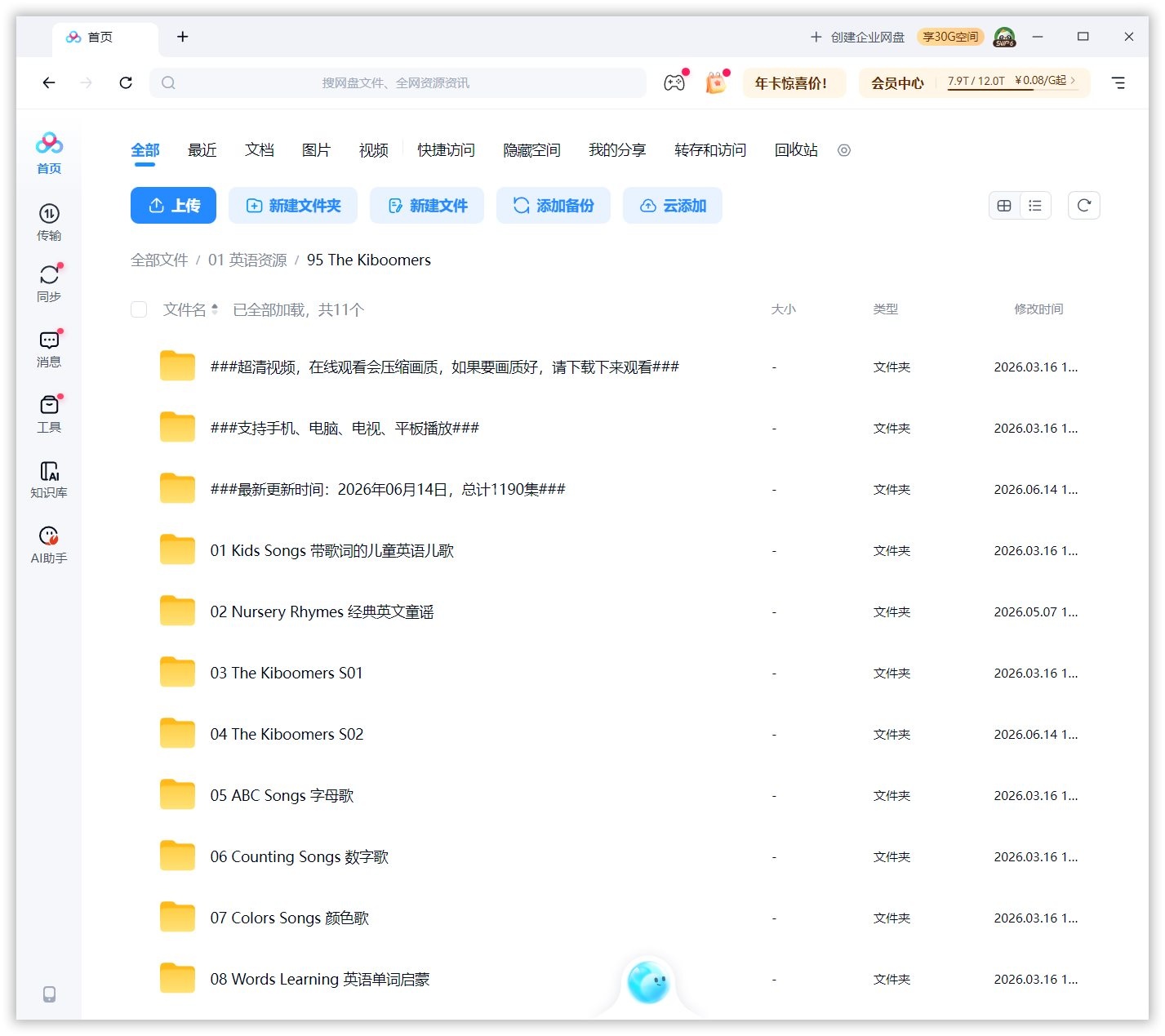Image resolution: width=1165 pixels, height=1036 pixels.
Task: Navigate to 全部文件 breadcrumb
Action: click(x=159, y=260)
